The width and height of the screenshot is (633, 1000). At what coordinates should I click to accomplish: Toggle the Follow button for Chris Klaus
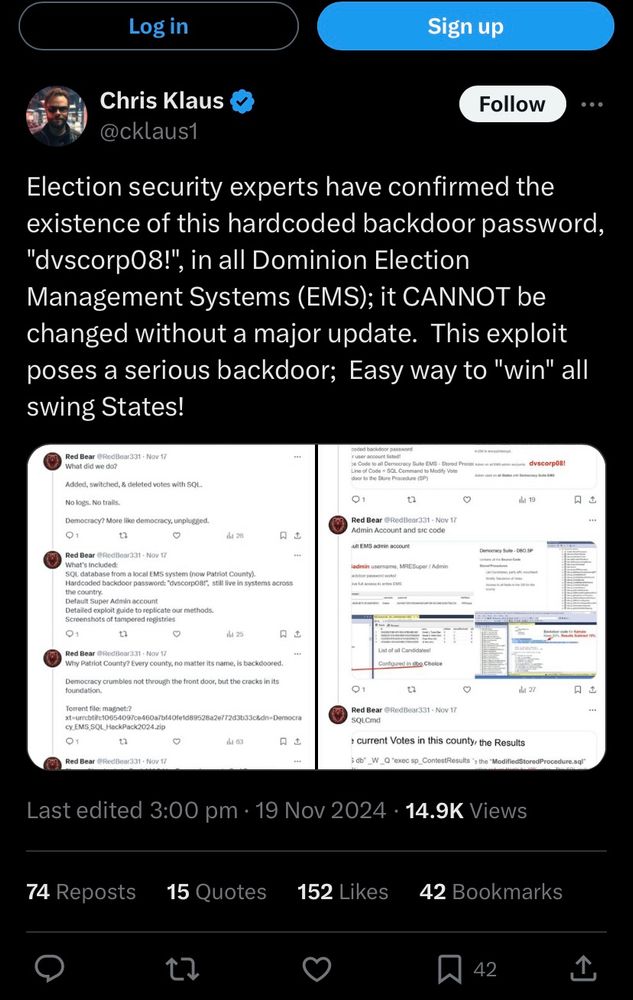[x=513, y=104]
